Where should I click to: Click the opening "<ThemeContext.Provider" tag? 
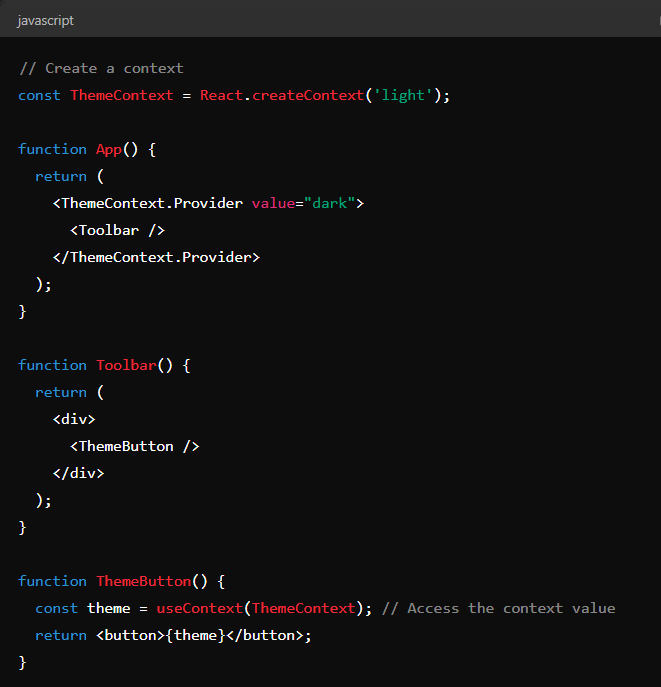tap(148, 204)
